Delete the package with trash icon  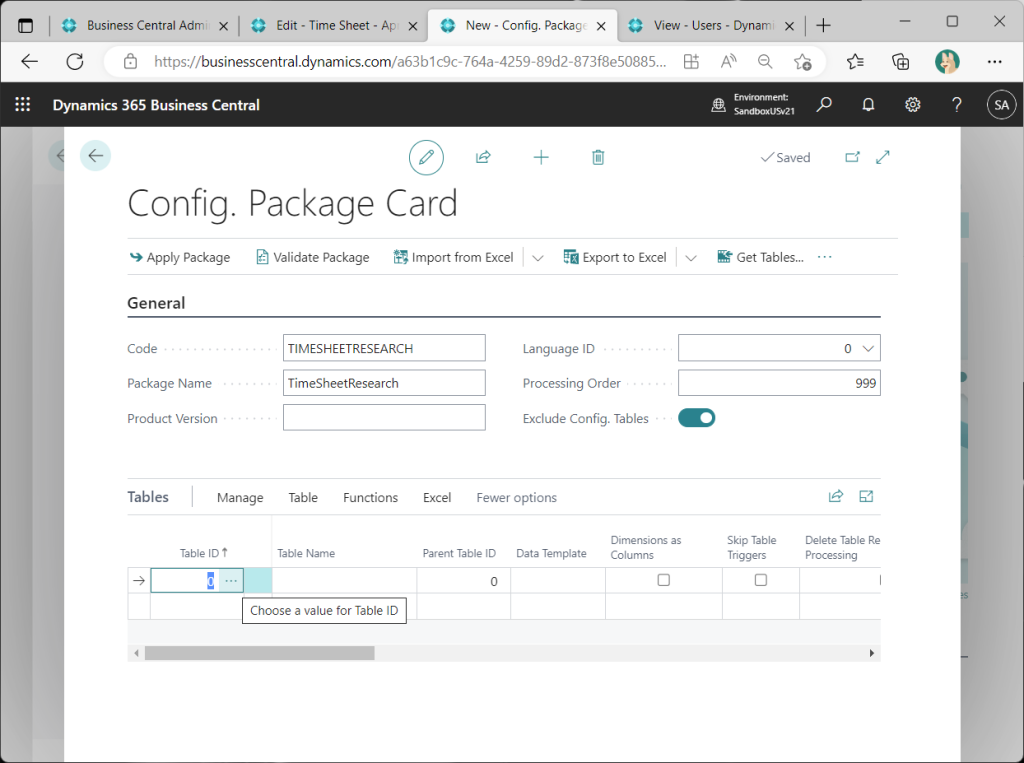[598, 157]
